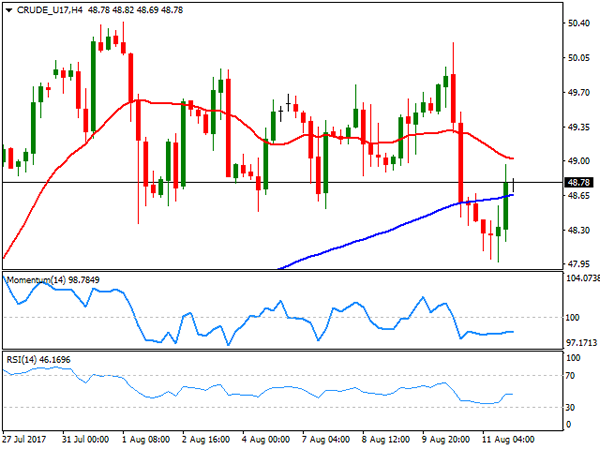Click the 49.00 price axis label
Viewport: 600px width, 450px height.
point(579,161)
